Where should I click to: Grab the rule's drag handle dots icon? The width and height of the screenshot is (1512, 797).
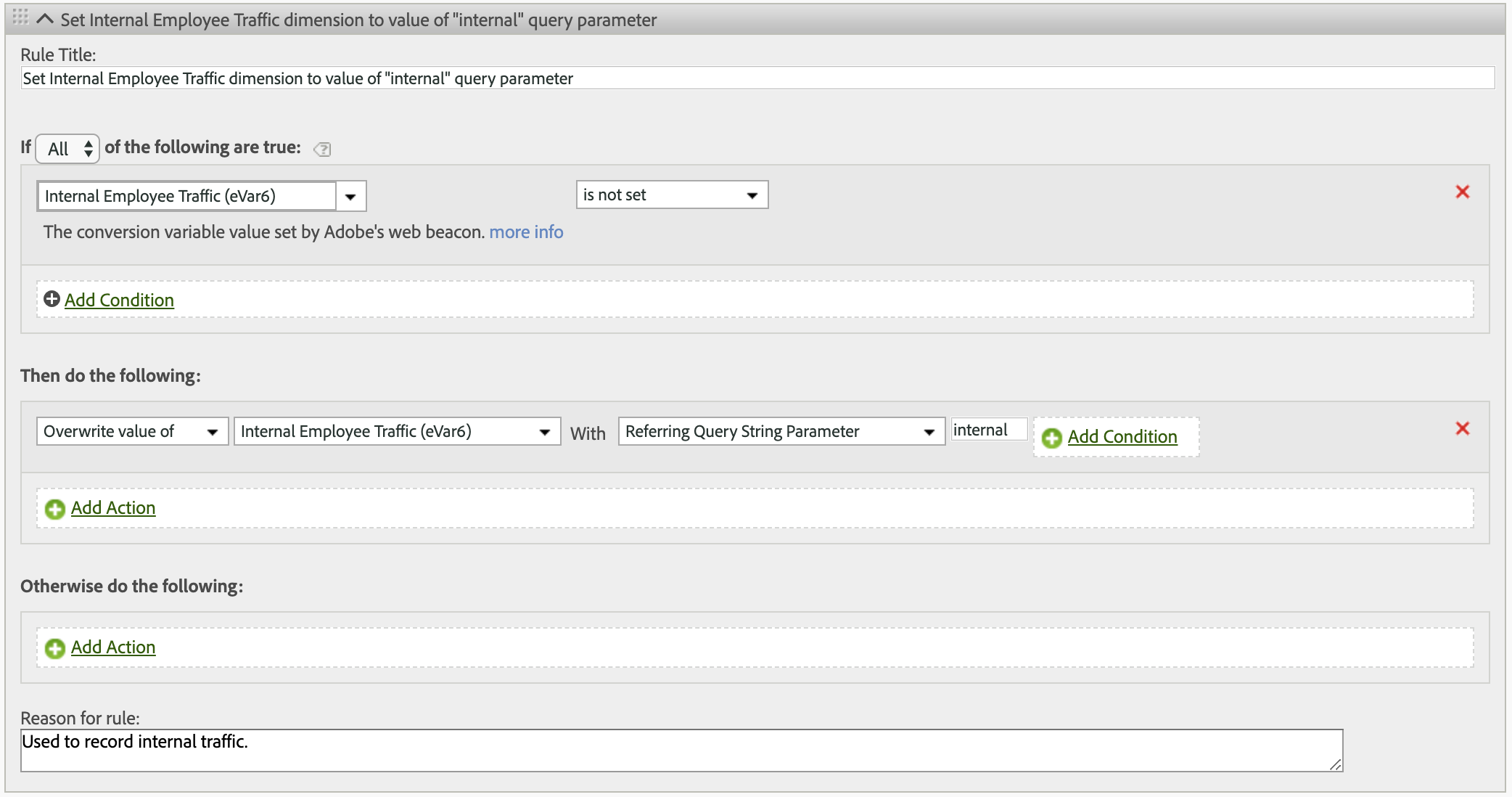(20, 17)
